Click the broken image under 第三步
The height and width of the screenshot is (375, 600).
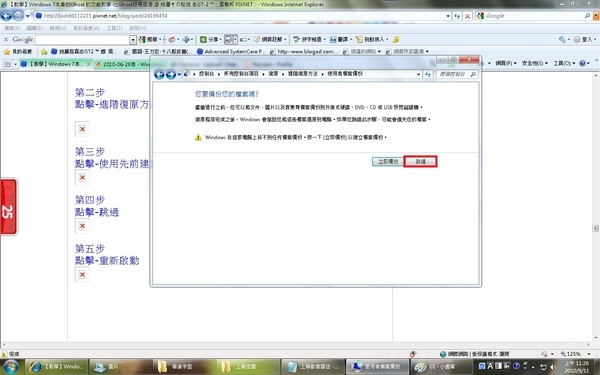click(82, 178)
